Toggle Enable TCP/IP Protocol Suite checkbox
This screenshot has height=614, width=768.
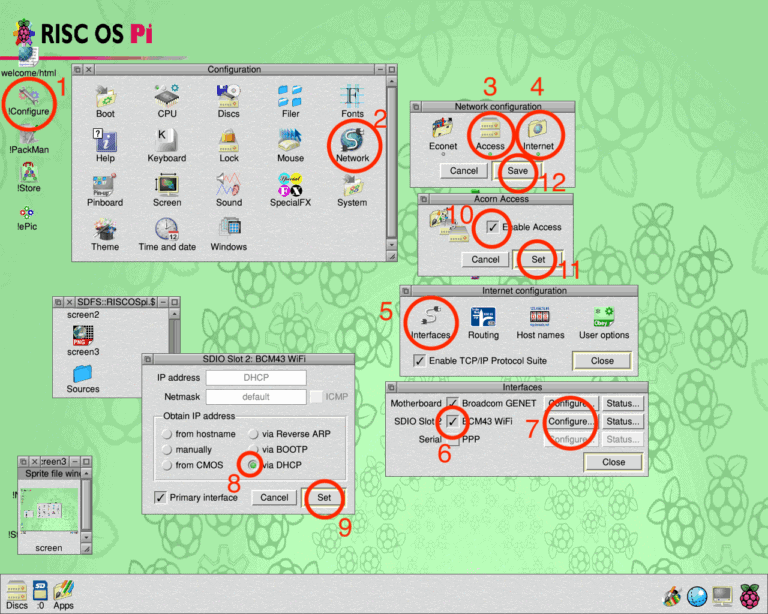419,361
